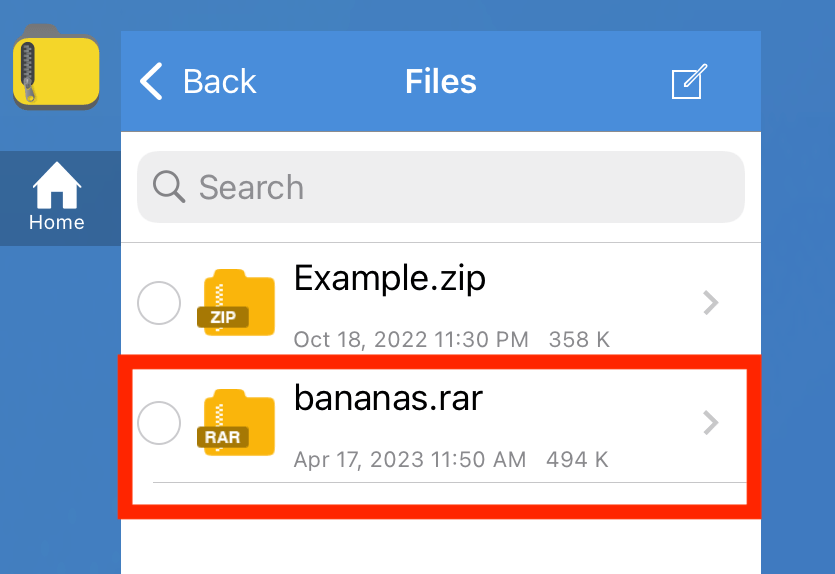
Task: Select the Example.zip selection circle
Action: click(x=158, y=302)
